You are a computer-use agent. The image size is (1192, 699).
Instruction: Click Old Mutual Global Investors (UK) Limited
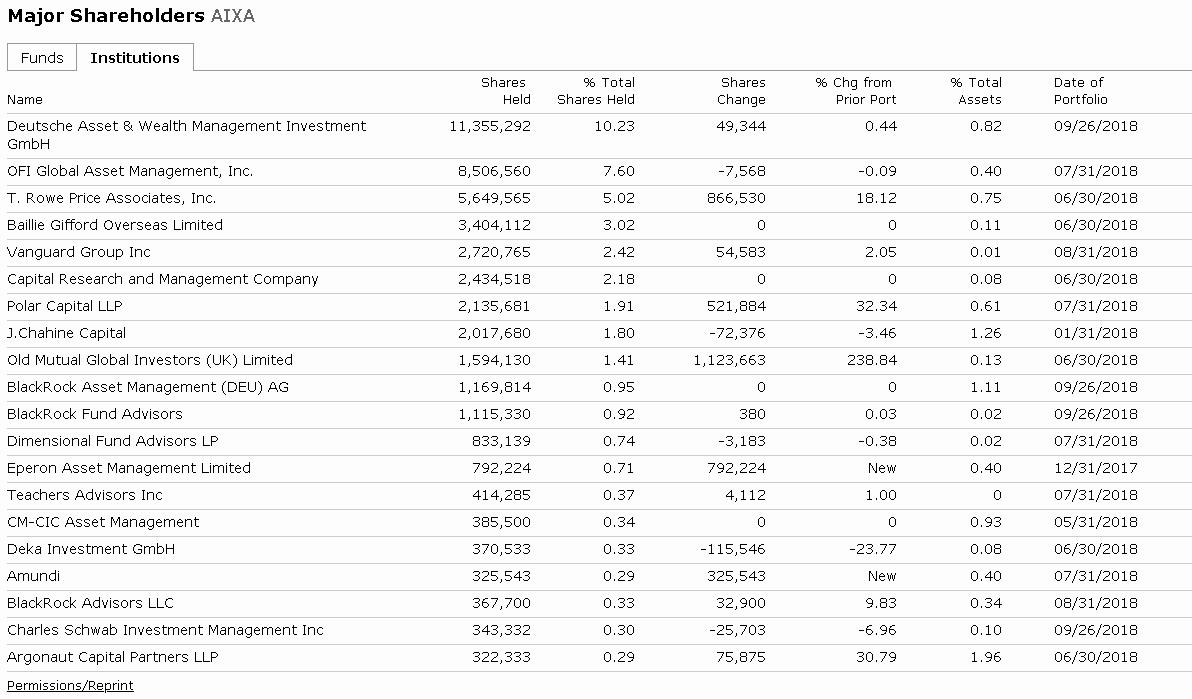pos(150,360)
